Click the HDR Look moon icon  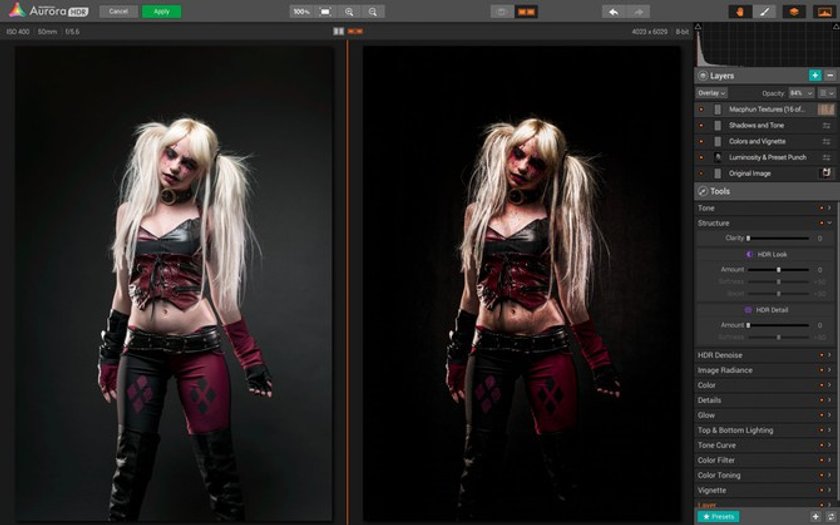749,254
